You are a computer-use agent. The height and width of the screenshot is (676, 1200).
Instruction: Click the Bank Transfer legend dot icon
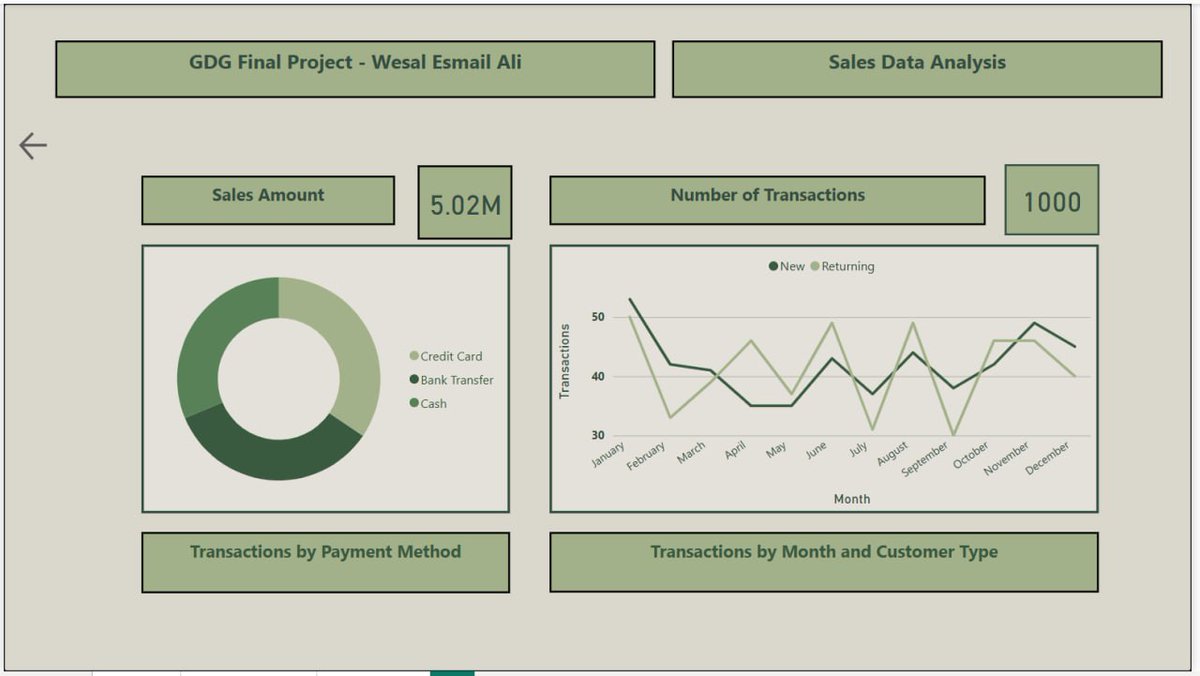[x=413, y=380]
